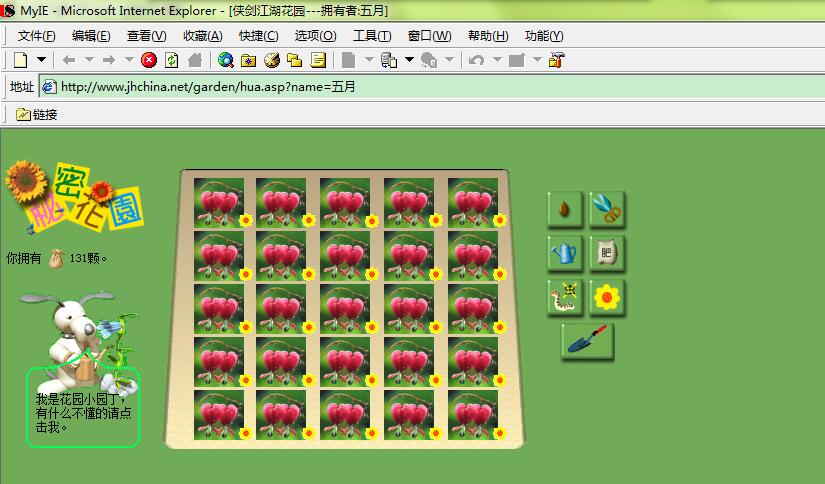825x484 pixels.
Task: Click the Forward arrow toolbar button
Action: tap(109, 60)
